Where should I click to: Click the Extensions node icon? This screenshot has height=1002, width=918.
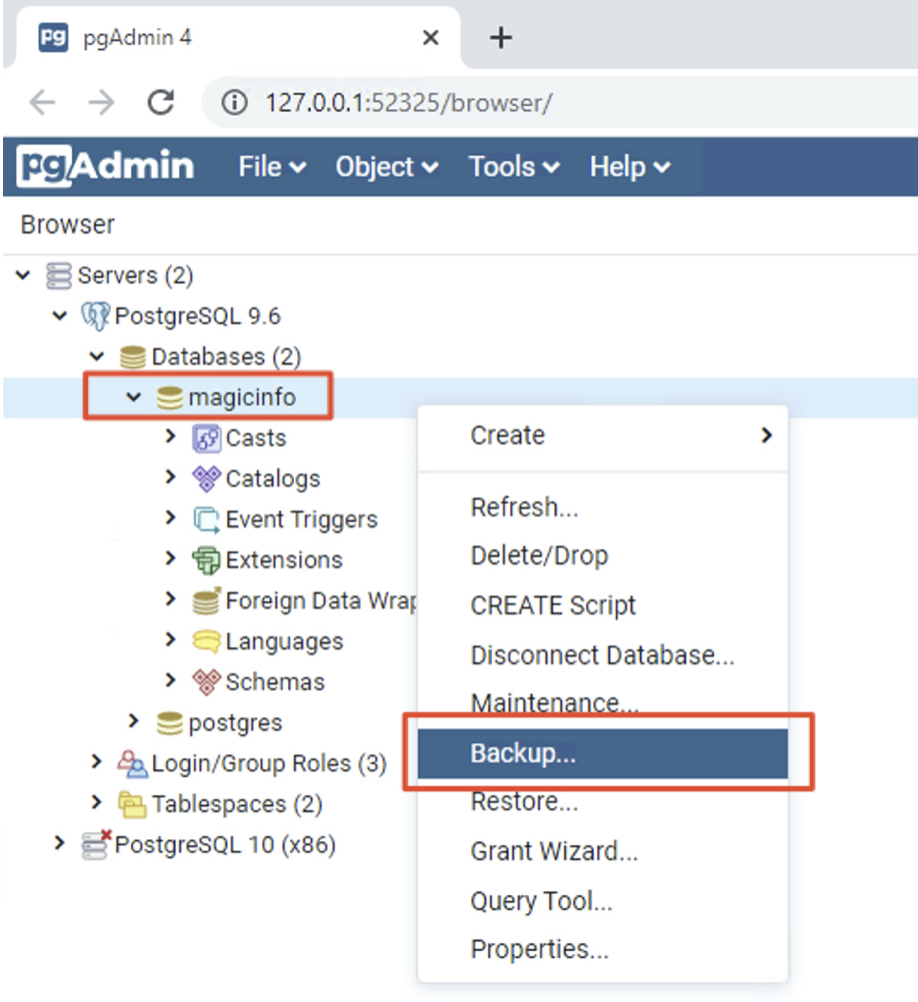[x=206, y=560]
